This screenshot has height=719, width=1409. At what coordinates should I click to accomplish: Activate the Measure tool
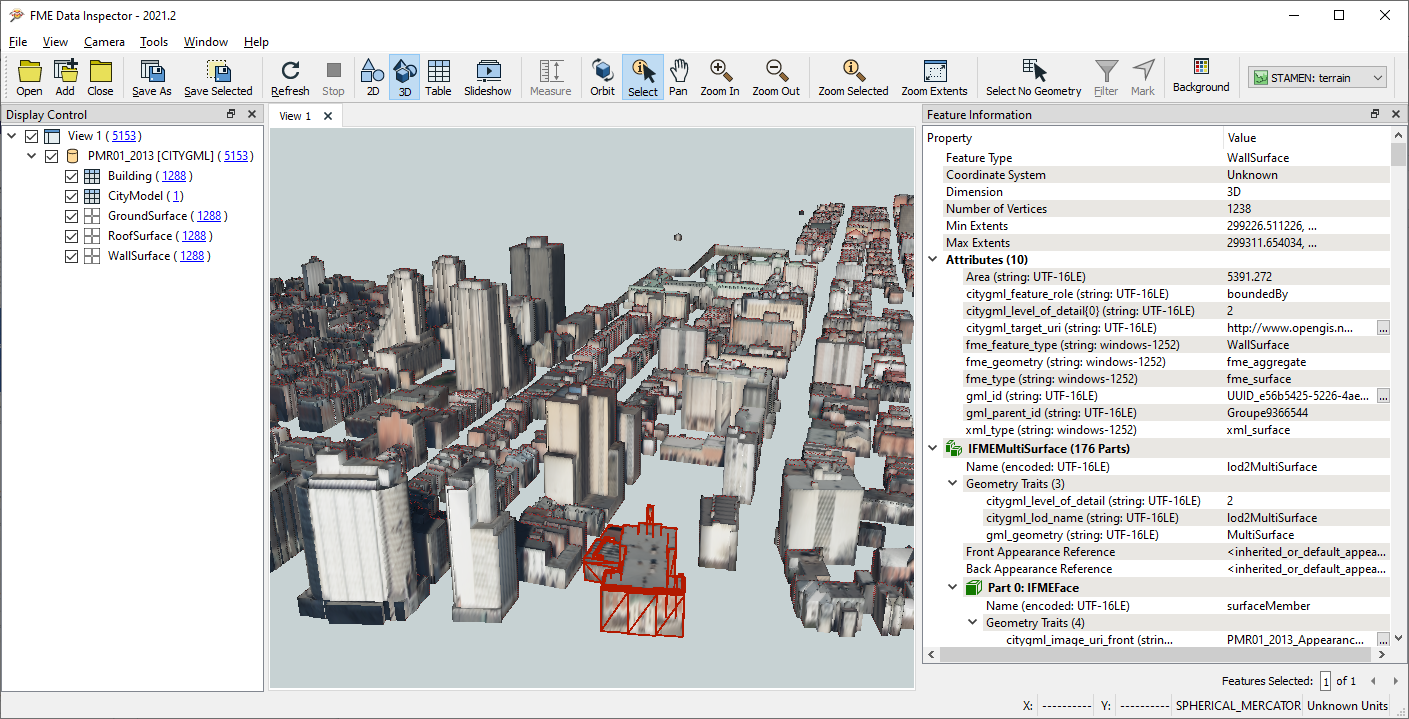coord(550,77)
